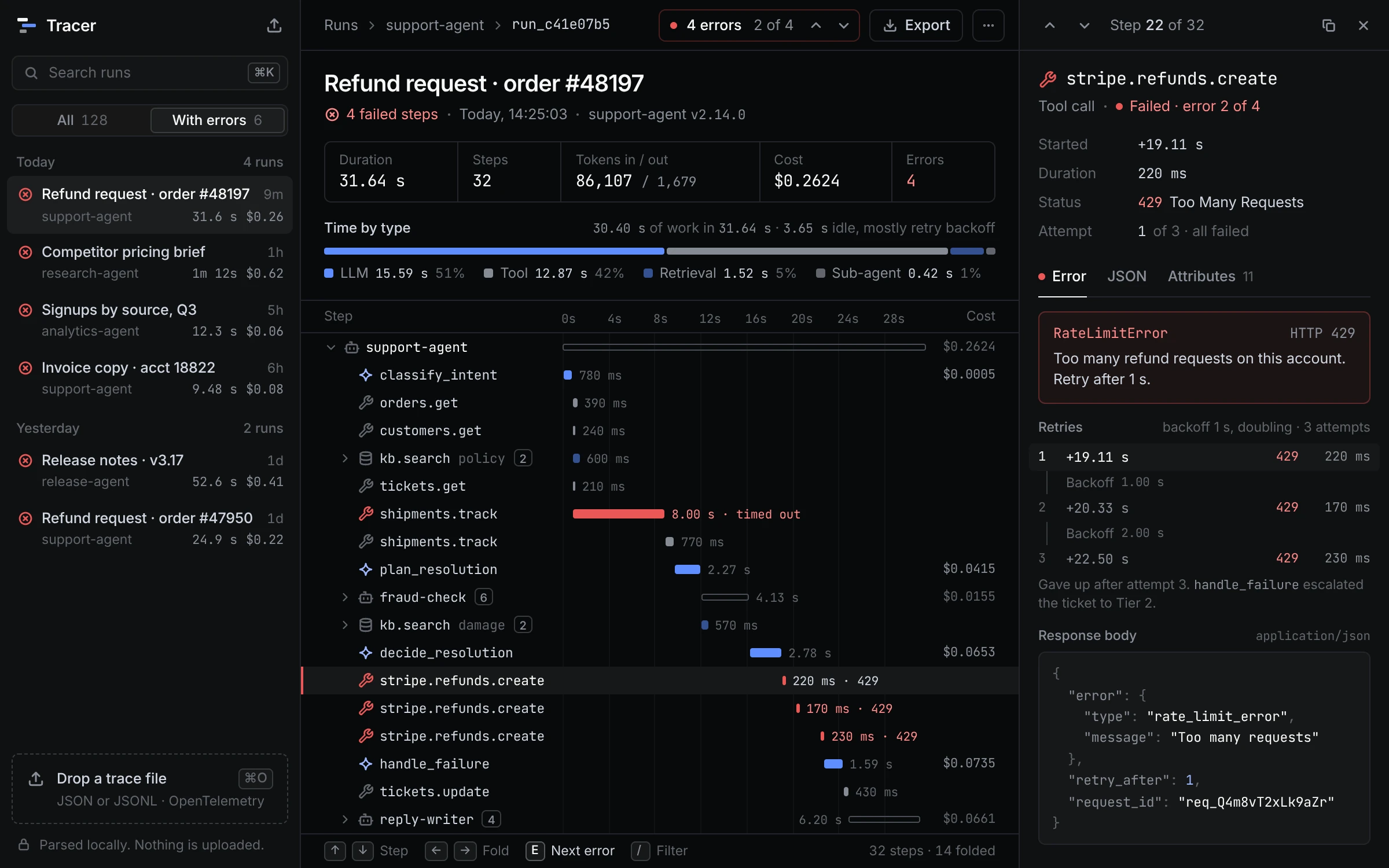
Task: Click the support-agent breadcrumb
Action: (x=435, y=25)
